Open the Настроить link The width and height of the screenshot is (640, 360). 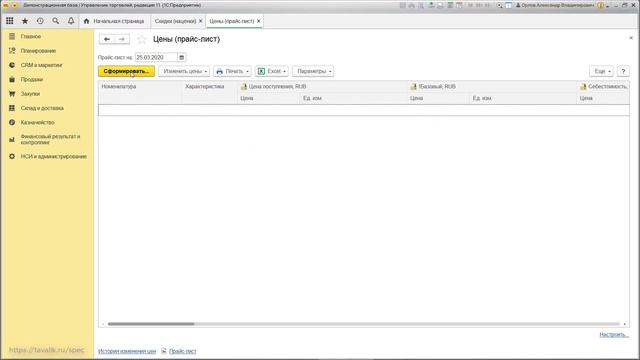614,335
